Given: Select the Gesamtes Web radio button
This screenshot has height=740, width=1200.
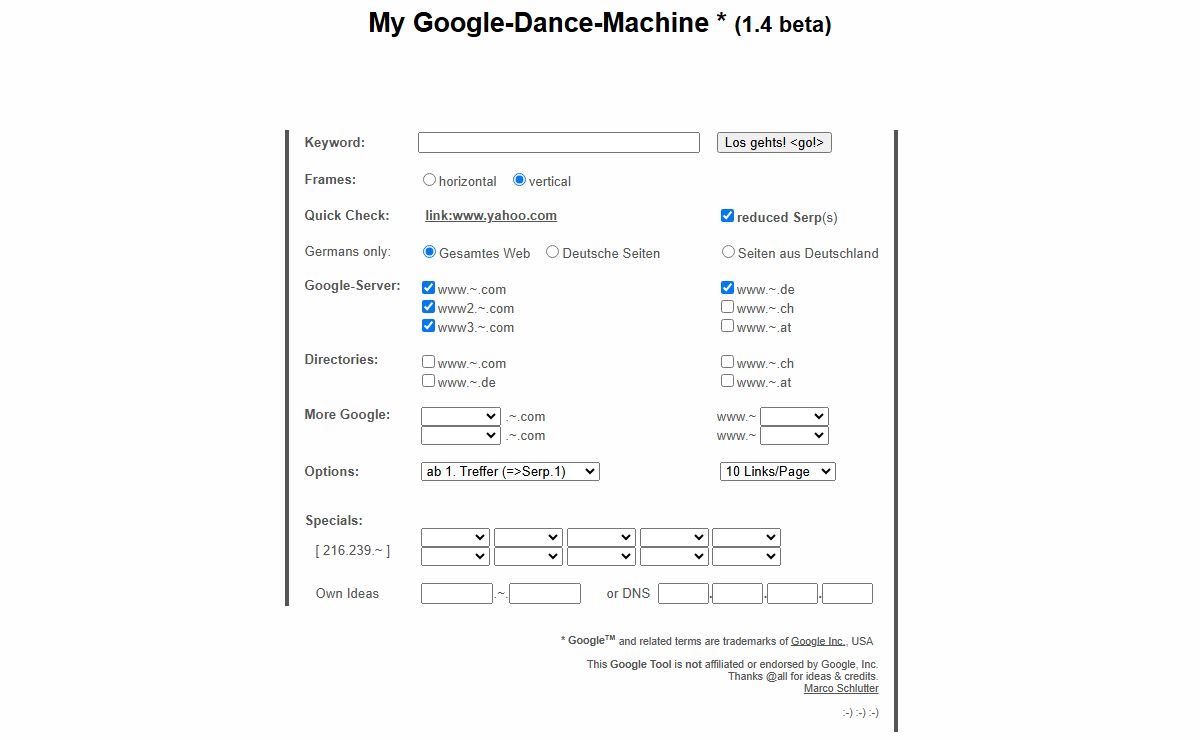Looking at the screenshot, I should (x=429, y=252).
